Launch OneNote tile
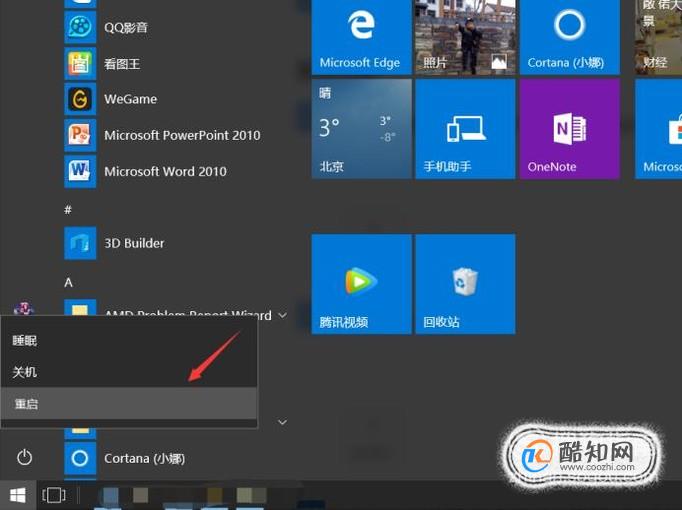Viewport: 682px width, 510px height. (569, 129)
